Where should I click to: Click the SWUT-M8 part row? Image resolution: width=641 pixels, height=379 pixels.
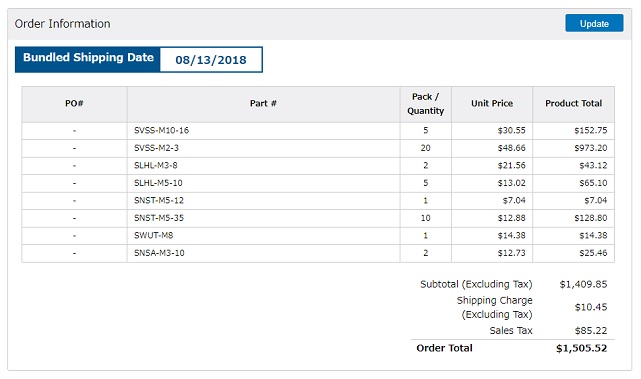(318, 236)
